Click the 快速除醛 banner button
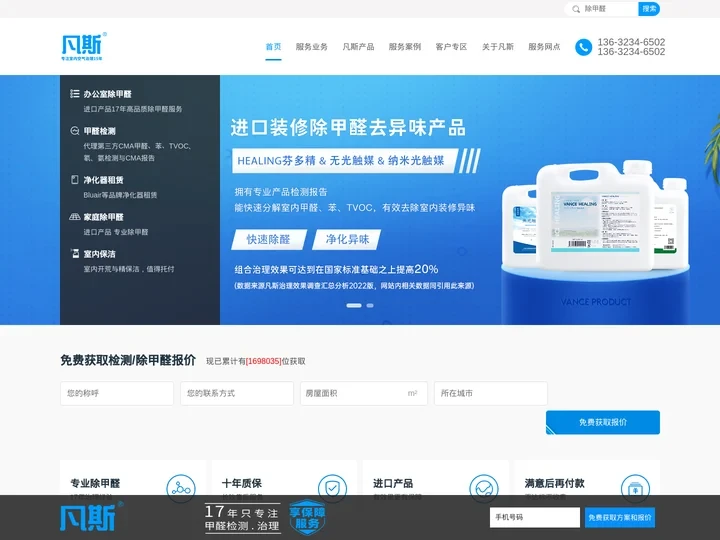The image size is (720, 540). 269,240
